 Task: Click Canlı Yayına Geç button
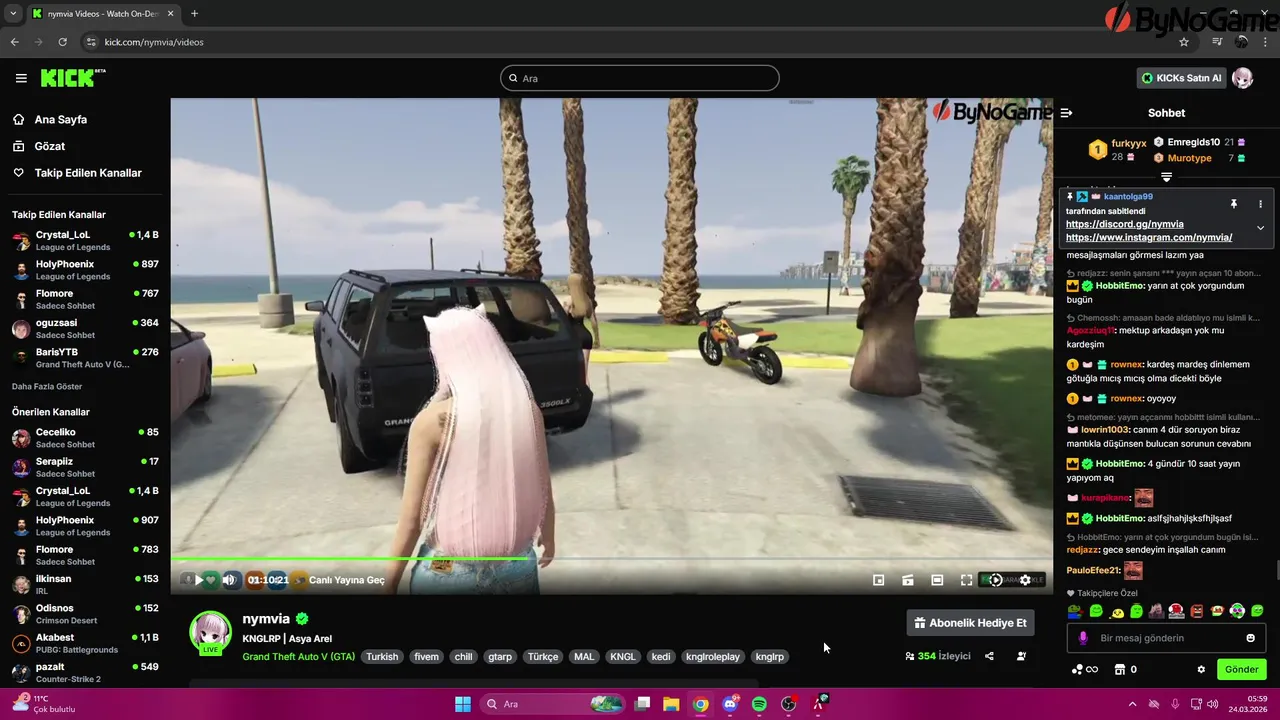coord(346,580)
